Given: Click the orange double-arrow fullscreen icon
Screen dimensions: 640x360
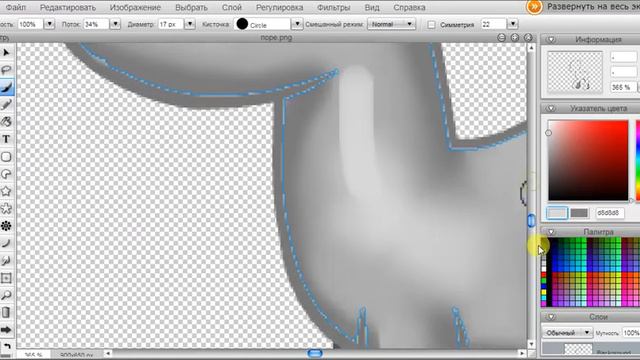Looking at the screenshot, I should click(x=534, y=7).
